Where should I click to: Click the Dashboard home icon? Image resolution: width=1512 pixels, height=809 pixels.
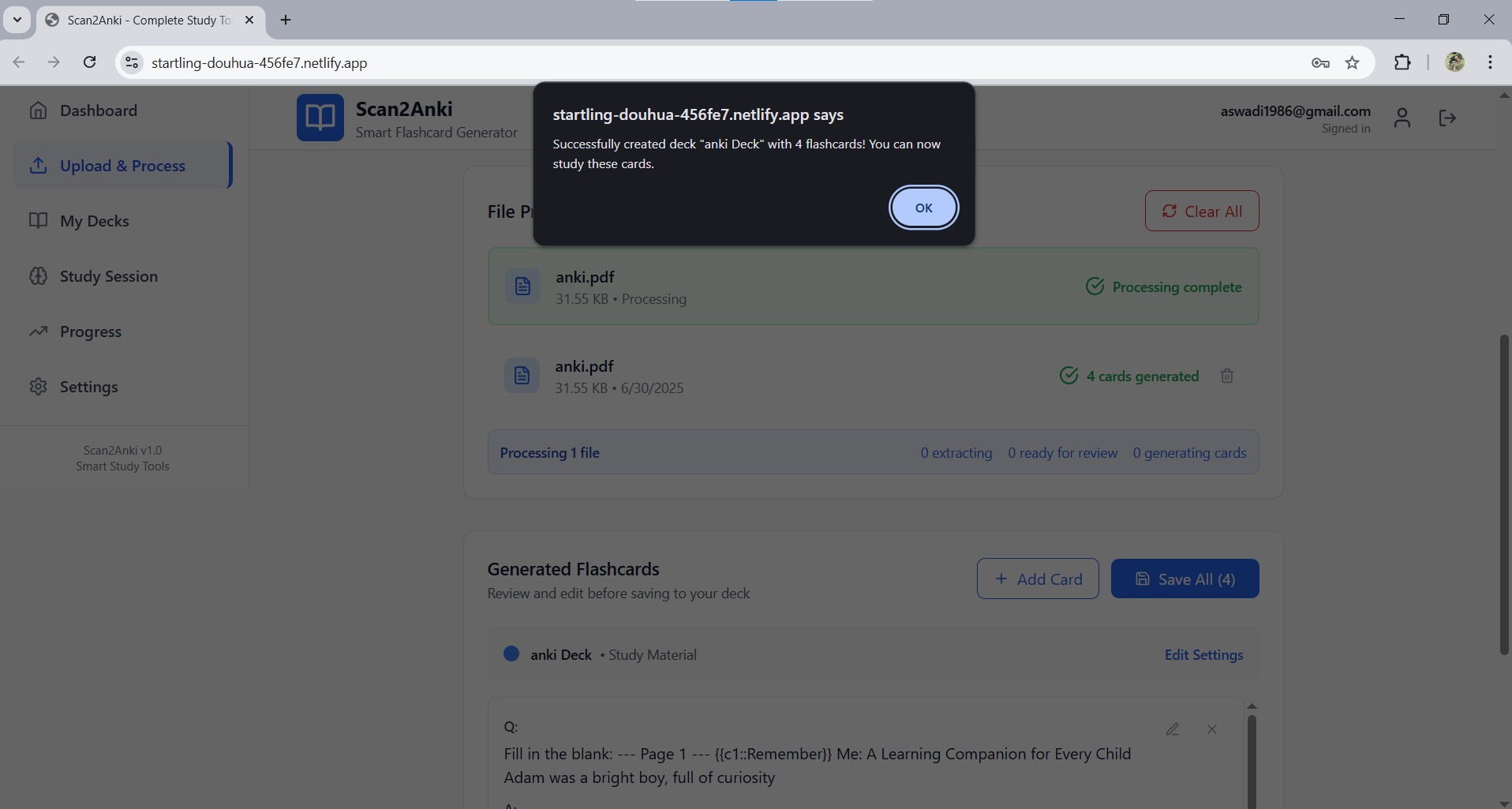tap(38, 110)
